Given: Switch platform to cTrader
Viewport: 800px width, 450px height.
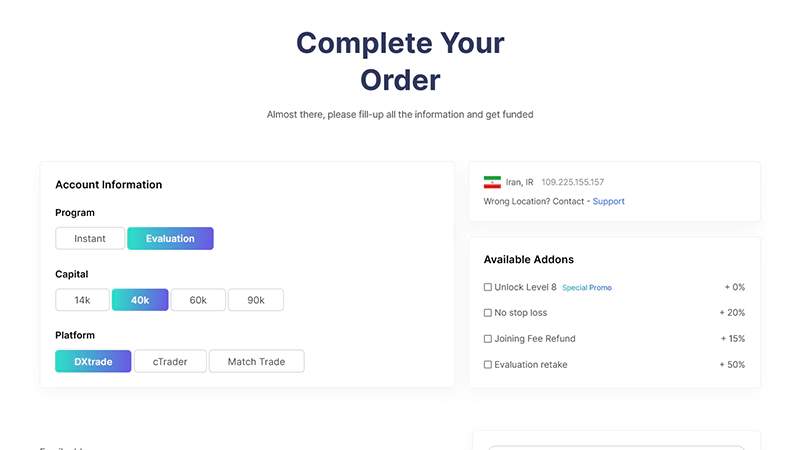Looking at the screenshot, I should (170, 361).
